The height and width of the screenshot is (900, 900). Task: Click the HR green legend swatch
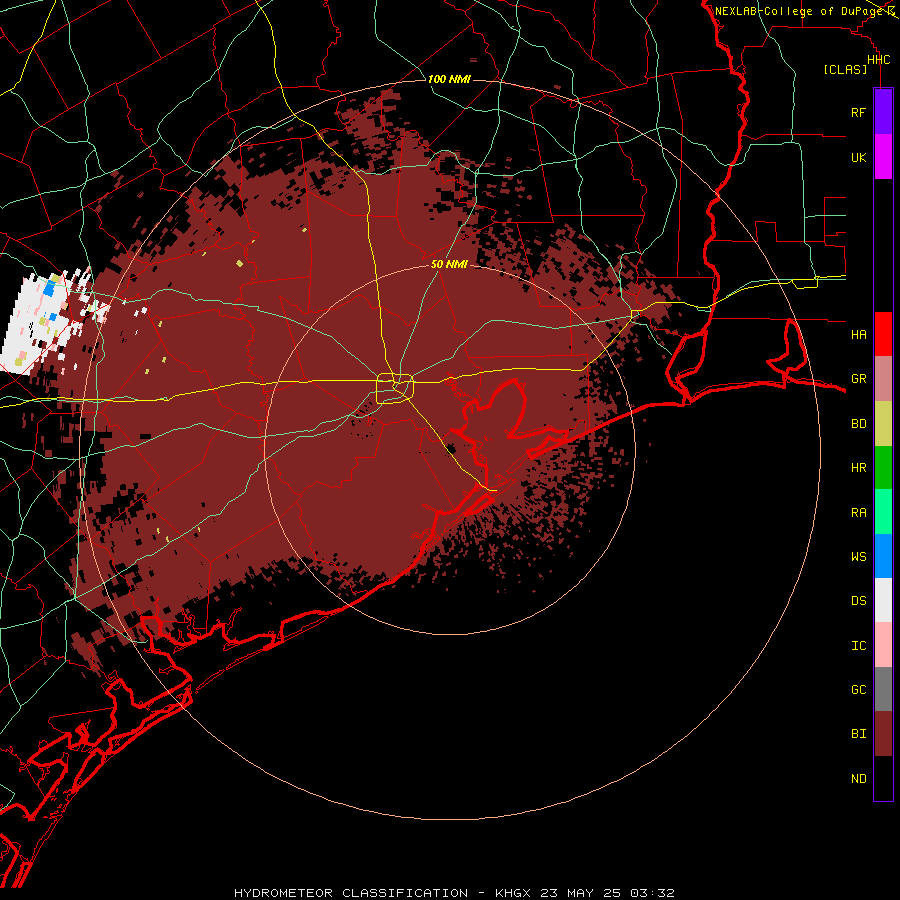coord(883,468)
